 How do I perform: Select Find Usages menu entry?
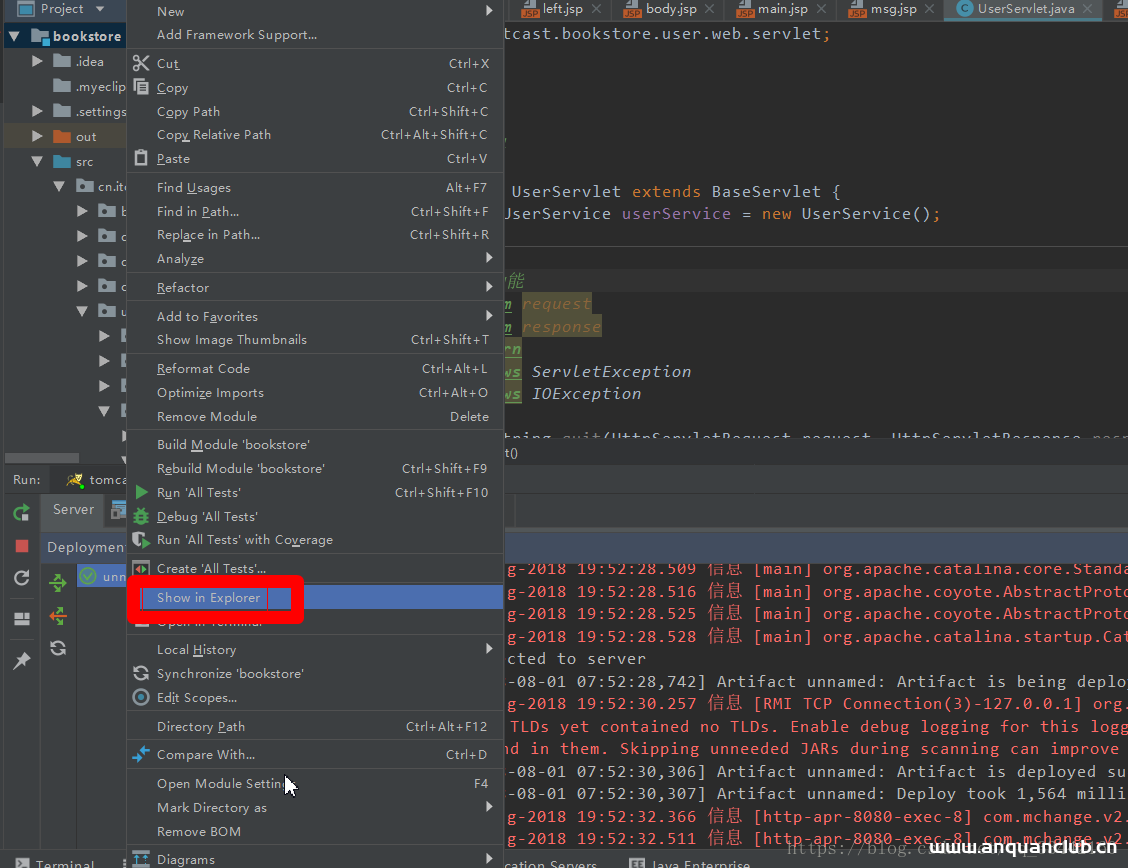[315, 187]
